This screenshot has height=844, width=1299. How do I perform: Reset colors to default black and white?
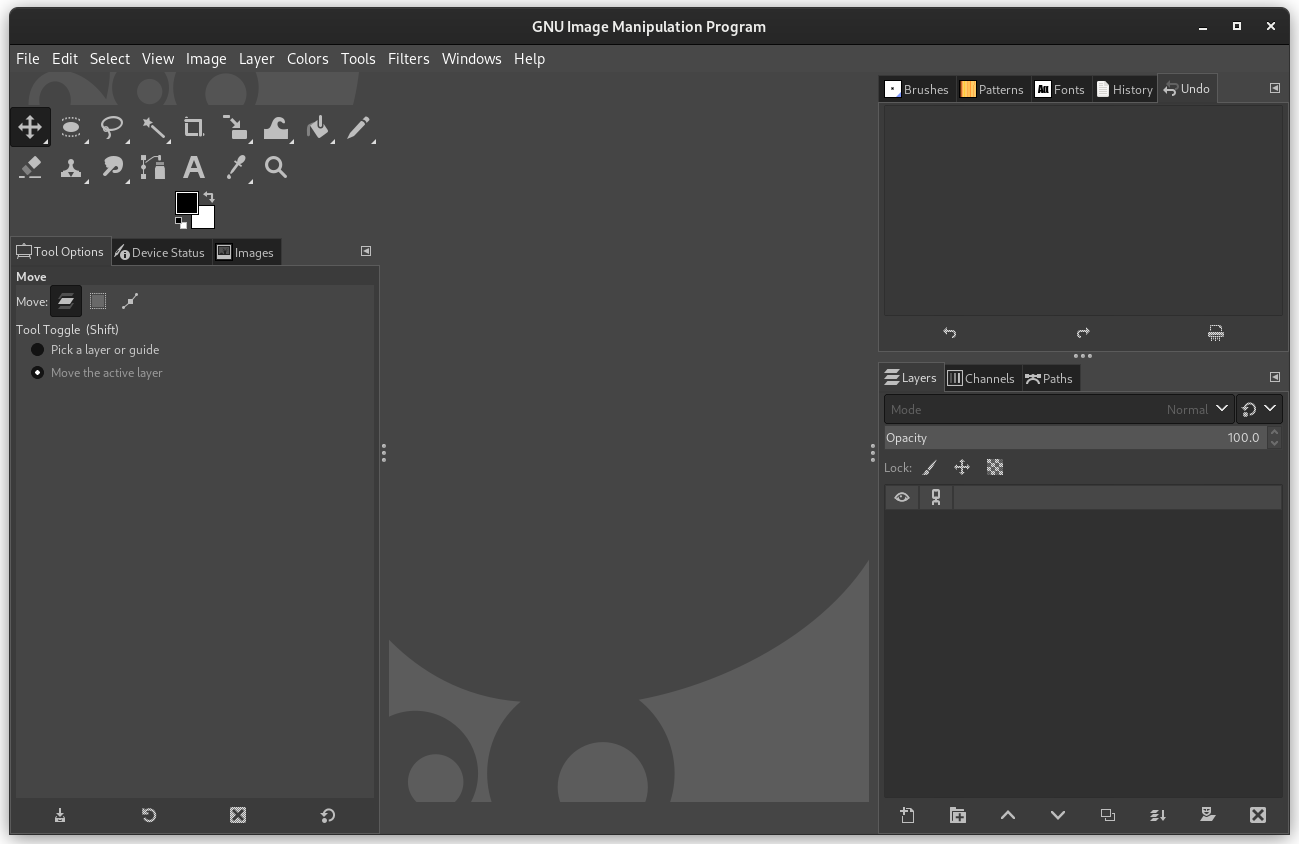[x=181, y=224]
